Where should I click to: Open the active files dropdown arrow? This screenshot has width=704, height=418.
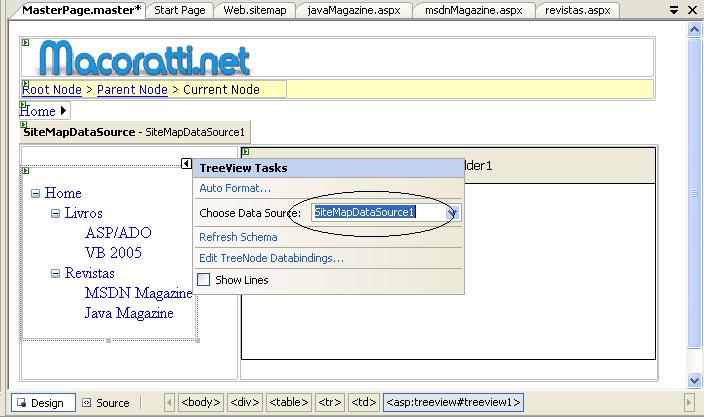click(673, 10)
